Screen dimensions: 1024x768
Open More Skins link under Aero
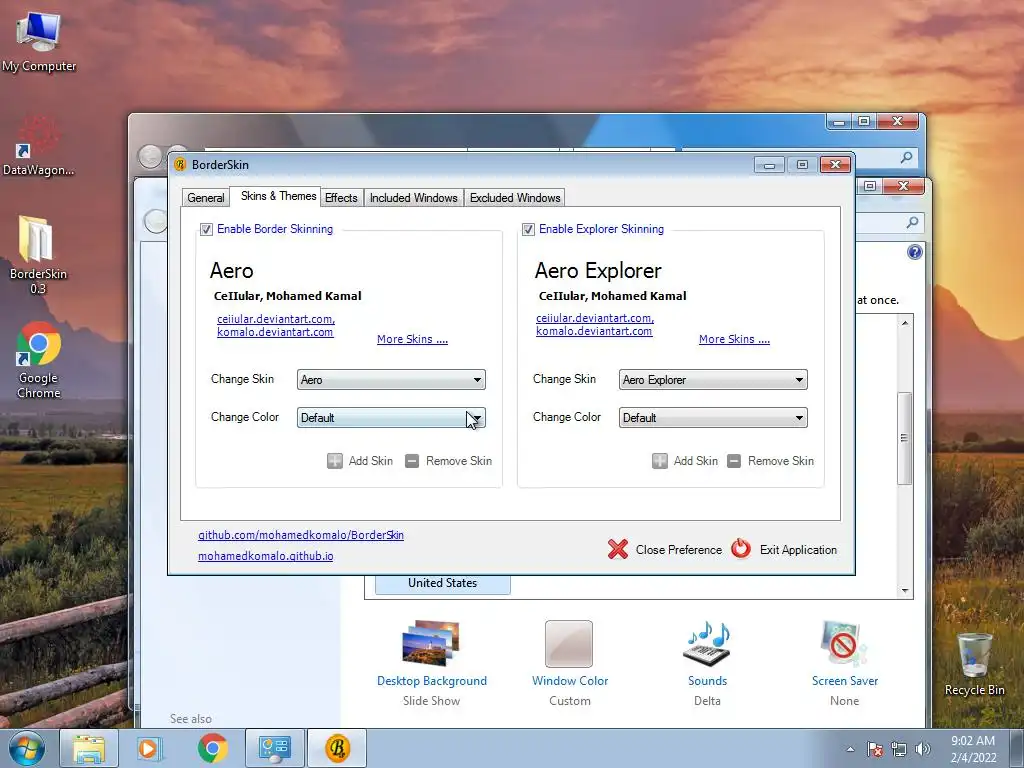412,339
